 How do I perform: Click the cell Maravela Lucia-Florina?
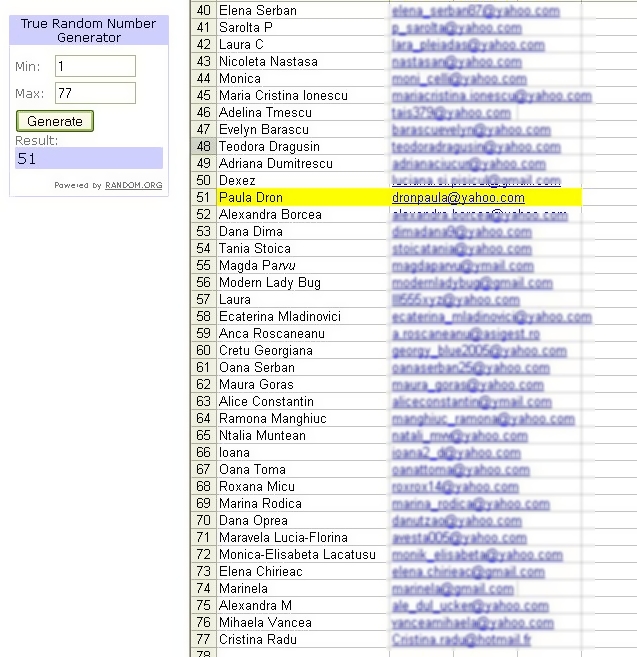[x=303, y=537]
